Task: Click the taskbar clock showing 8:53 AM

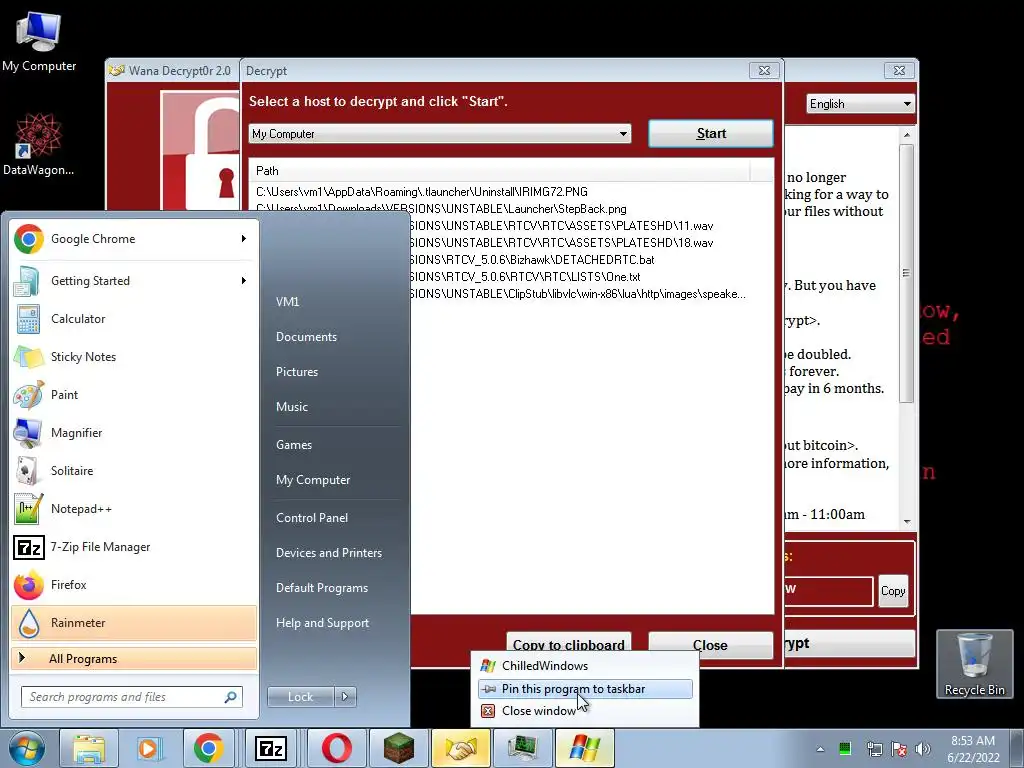Action: 973,749
